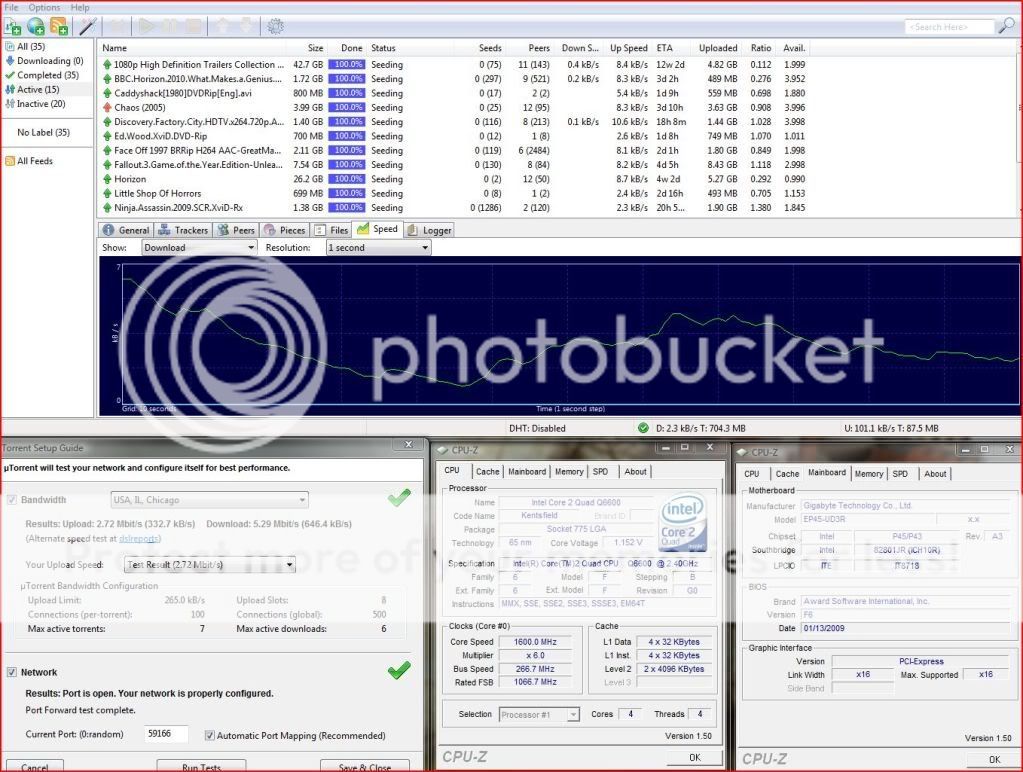This screenshot has height=772, width=1023.
Task: Click the DHT: Disabled status bar text
Action: 537,428
